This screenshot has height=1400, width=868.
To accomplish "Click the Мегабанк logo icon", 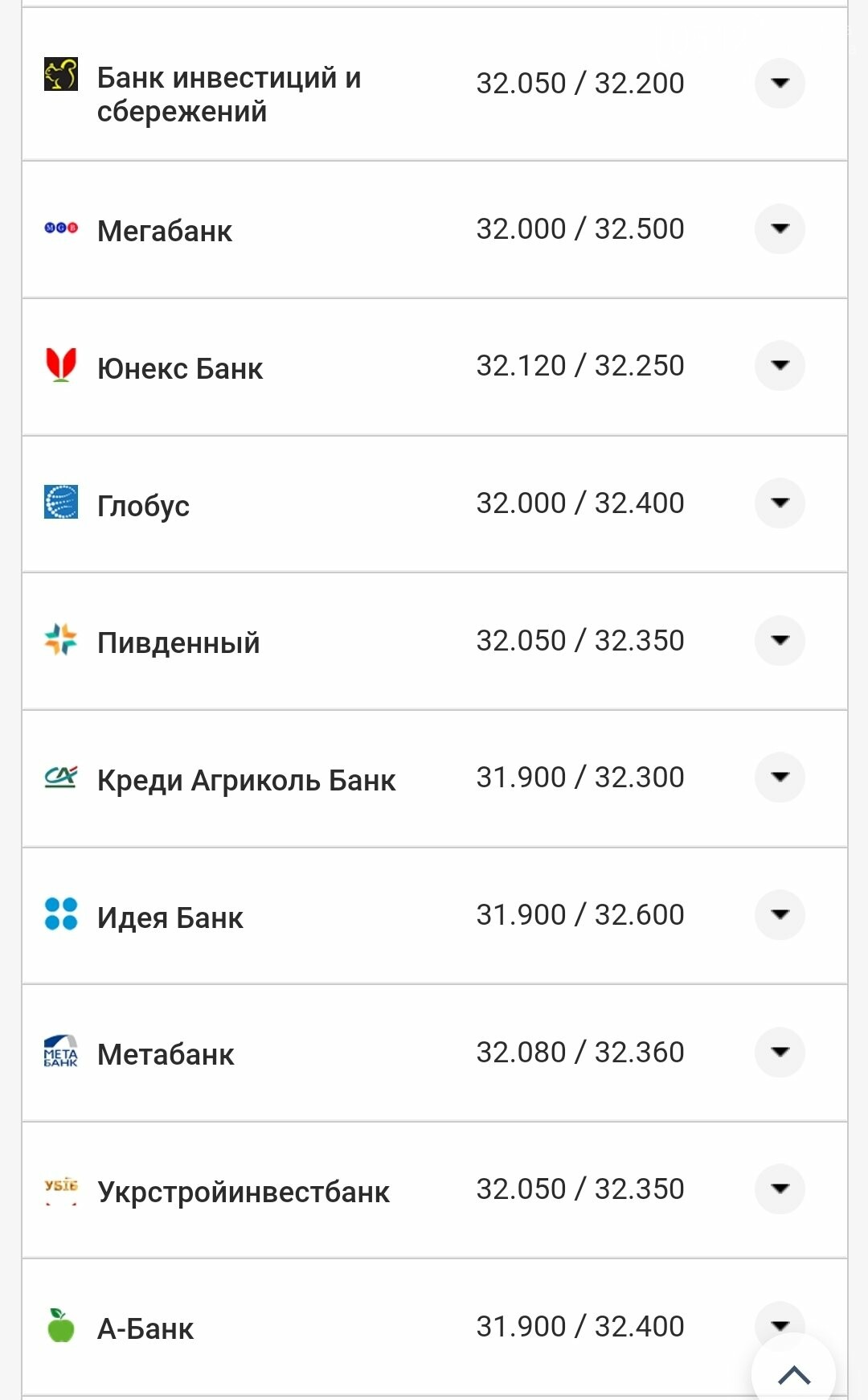I will (x=61, y=228).
